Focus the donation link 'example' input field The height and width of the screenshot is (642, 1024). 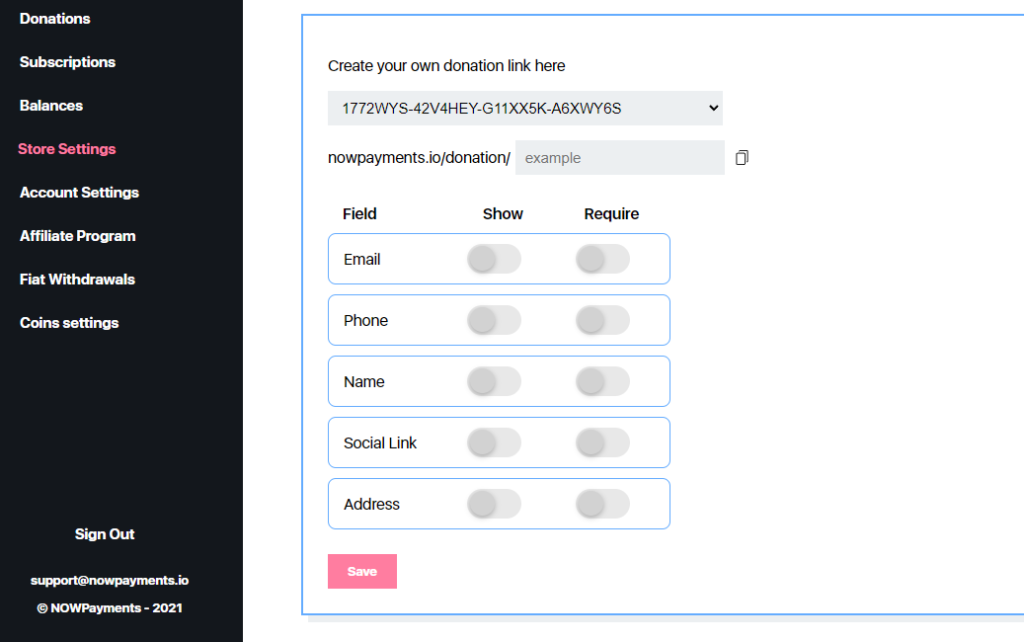coord(620,157)
